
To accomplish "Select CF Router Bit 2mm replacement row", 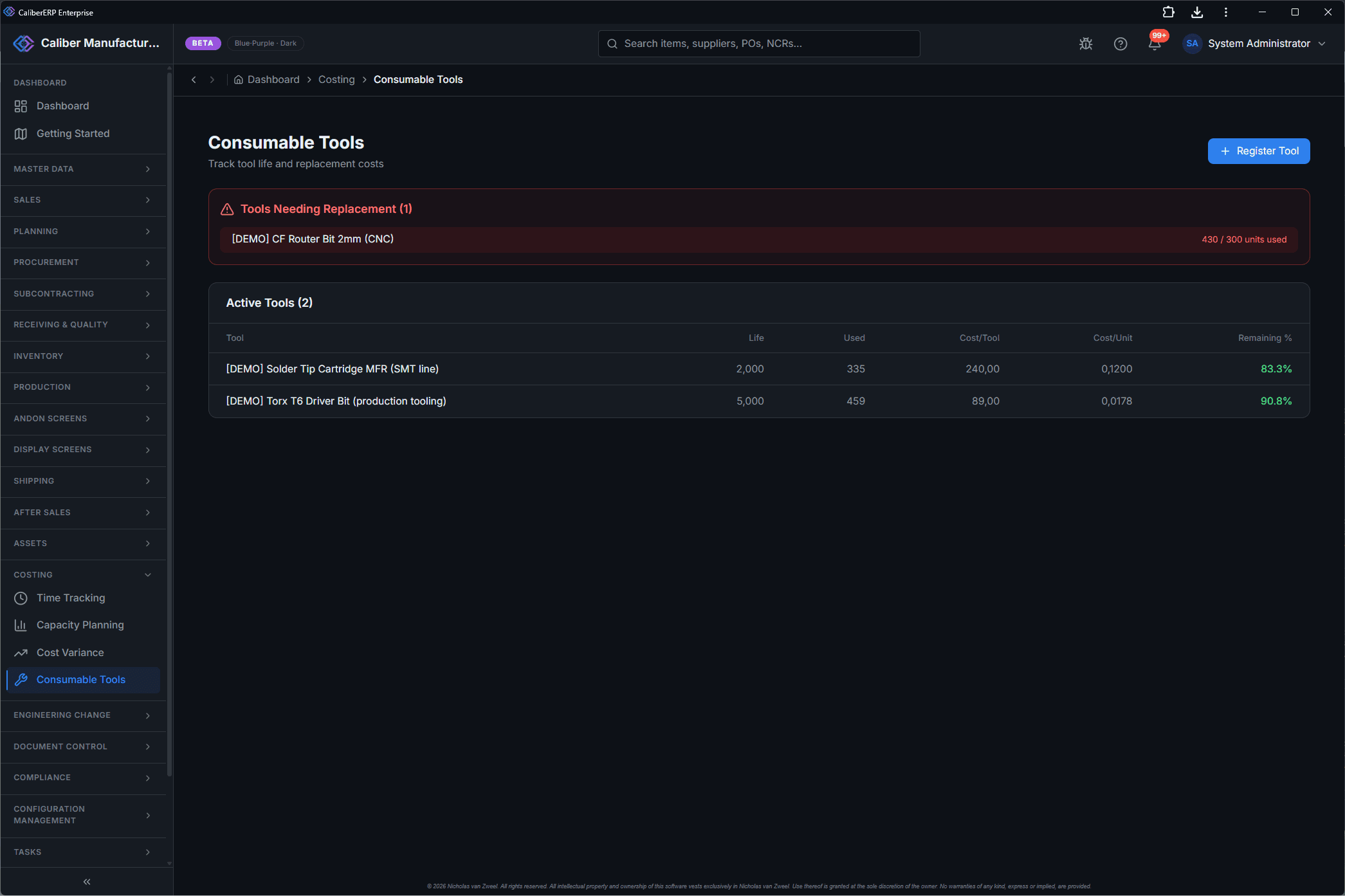I will (x=759, y=239).
